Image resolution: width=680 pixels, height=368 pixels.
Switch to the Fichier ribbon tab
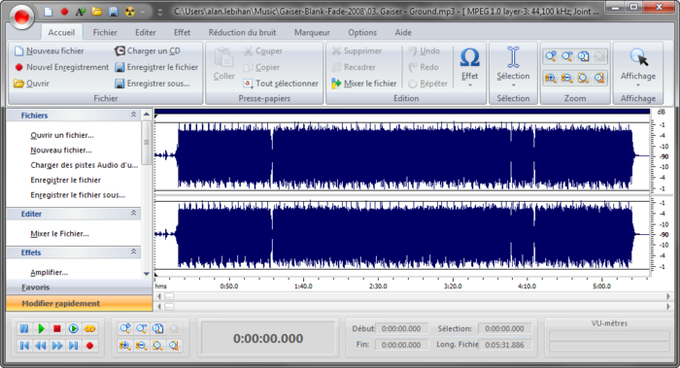[105, 33]
